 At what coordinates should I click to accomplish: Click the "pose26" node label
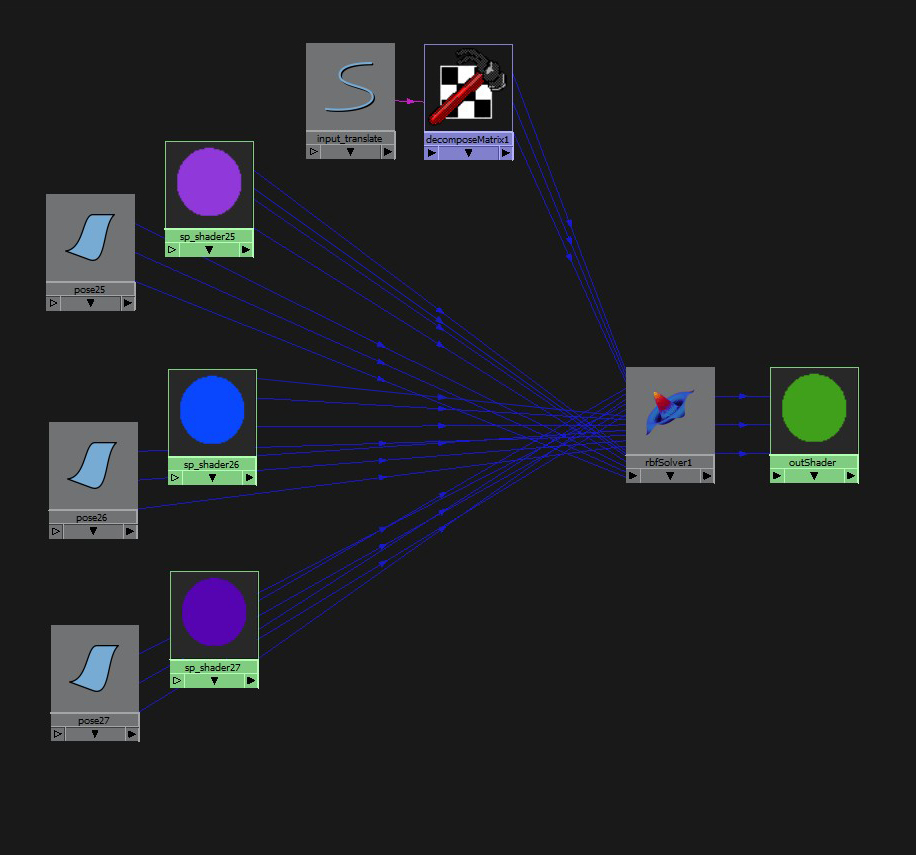[x=92, y=517]
